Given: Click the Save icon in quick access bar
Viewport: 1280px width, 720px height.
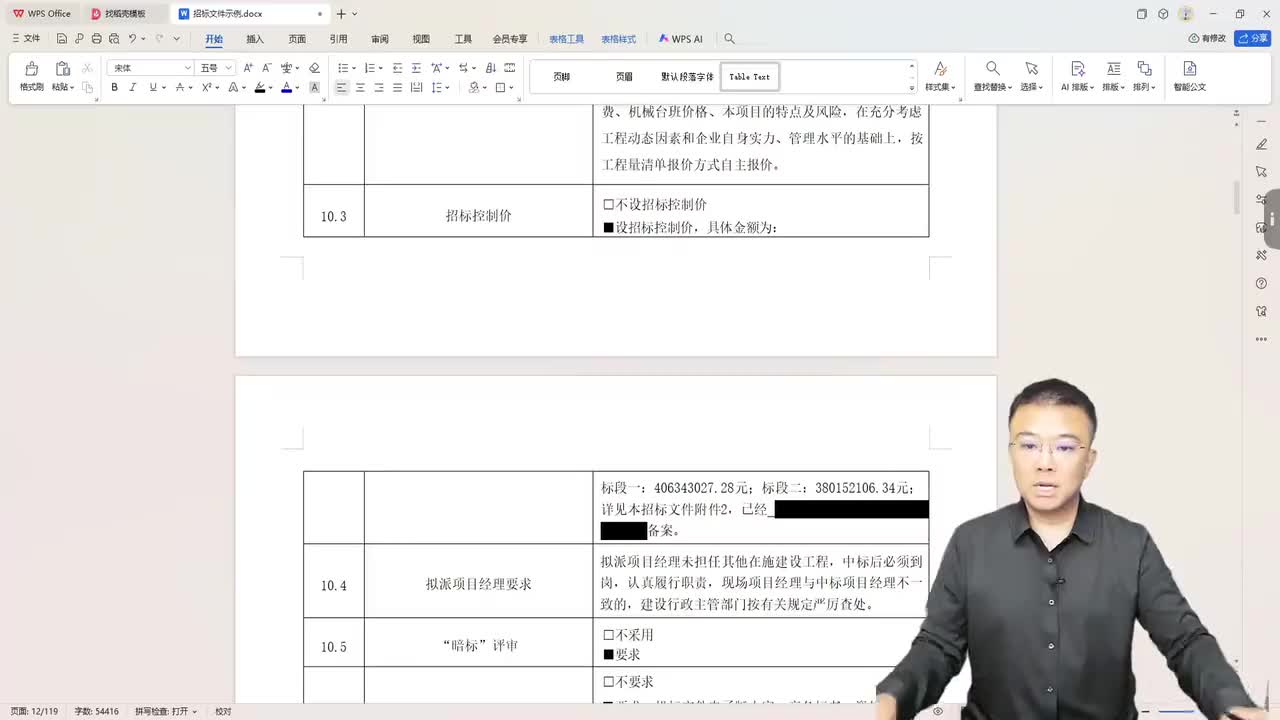Looking at the screenshot, I should click(x=62, y=39).
